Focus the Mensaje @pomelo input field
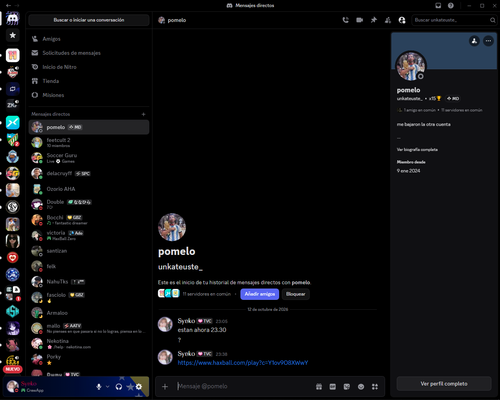This screenshot has height=400, width=500. pos(245,386)
